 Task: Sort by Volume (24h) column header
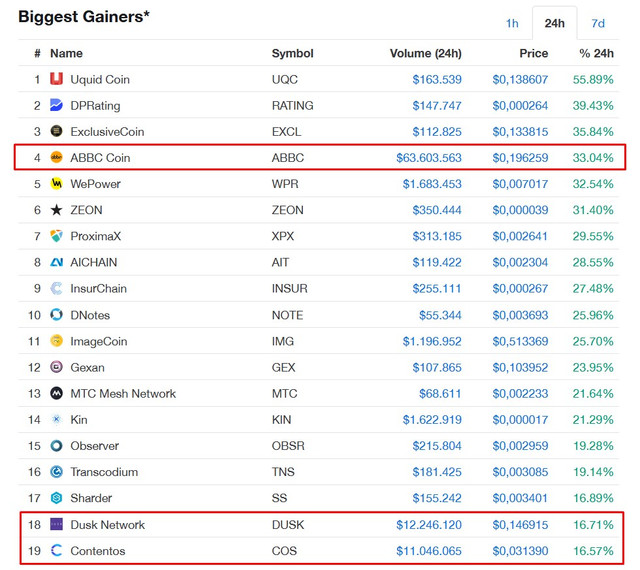425,53
